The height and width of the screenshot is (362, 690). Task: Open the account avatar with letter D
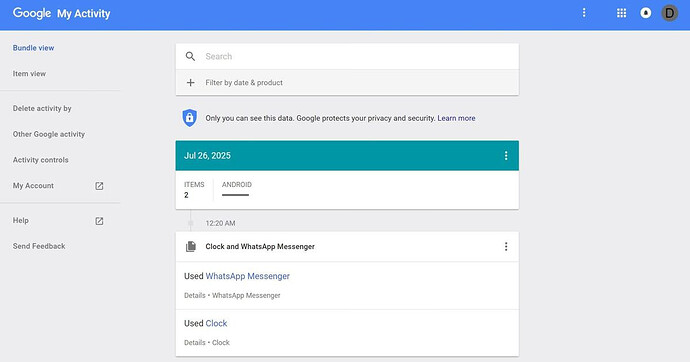(x=670, y=13)
